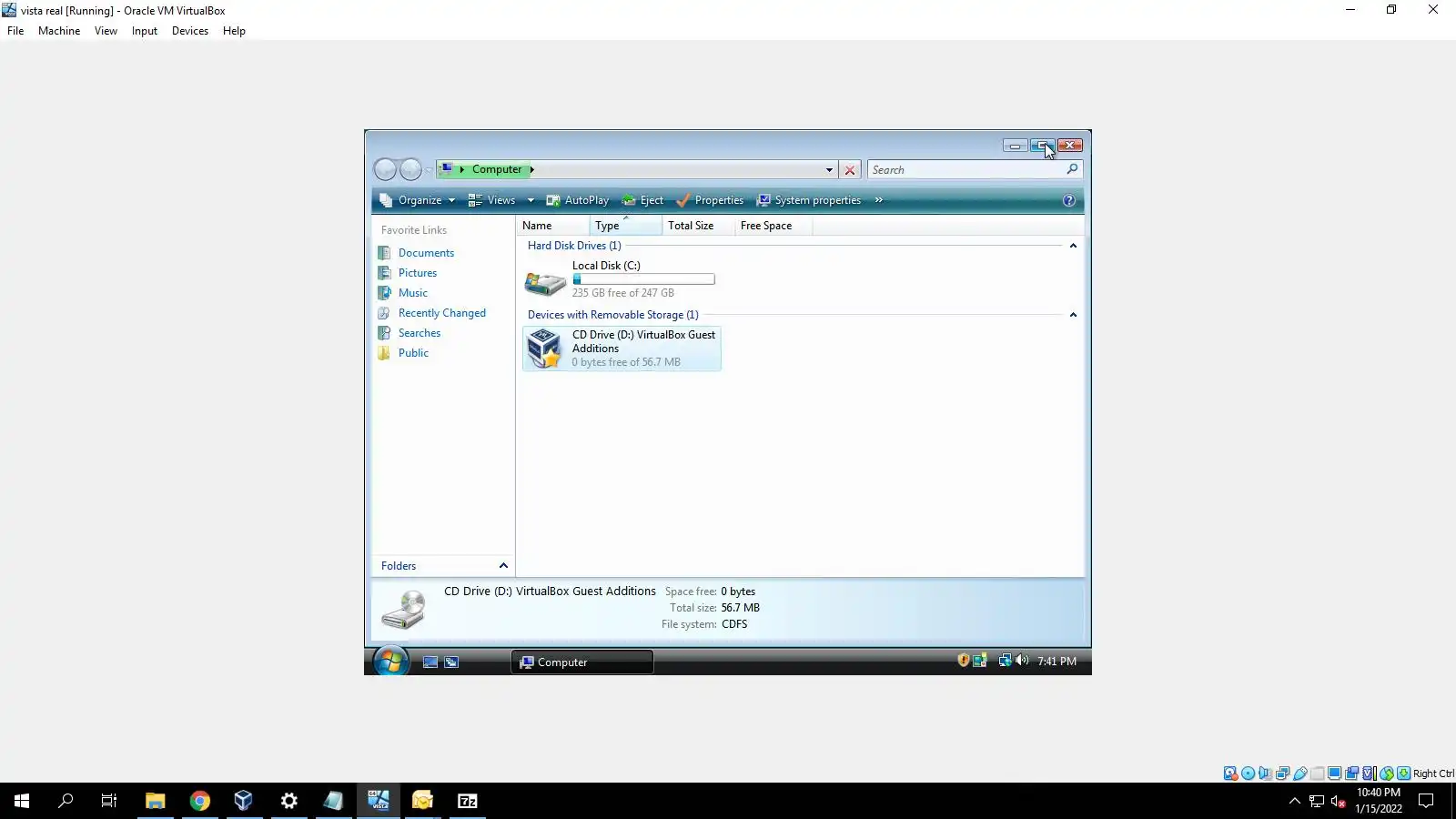This screenshot has width=1456, height=819.
Task: Click Show Desktop quick launch icon
Action: tap(430, 662)
